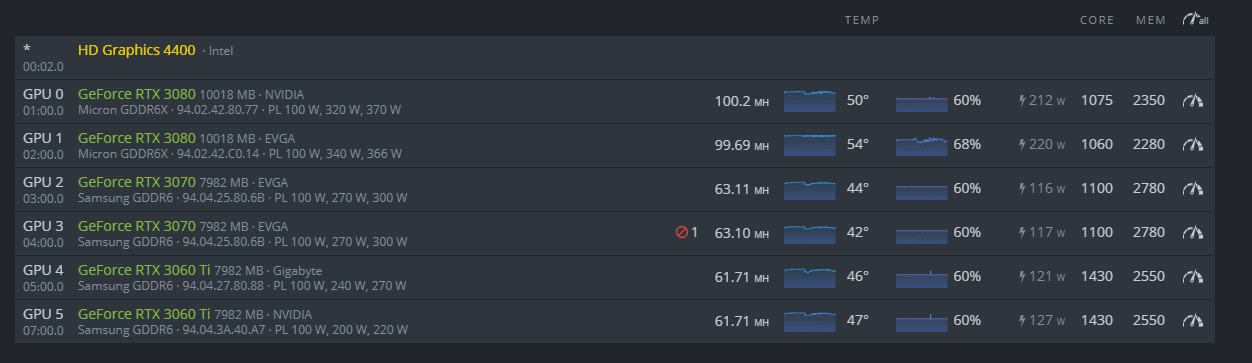Open GPU 2 overclock tuning icon
Image resolution: width=1252 pixels, height=363 pixels.
pos(1192,189)
